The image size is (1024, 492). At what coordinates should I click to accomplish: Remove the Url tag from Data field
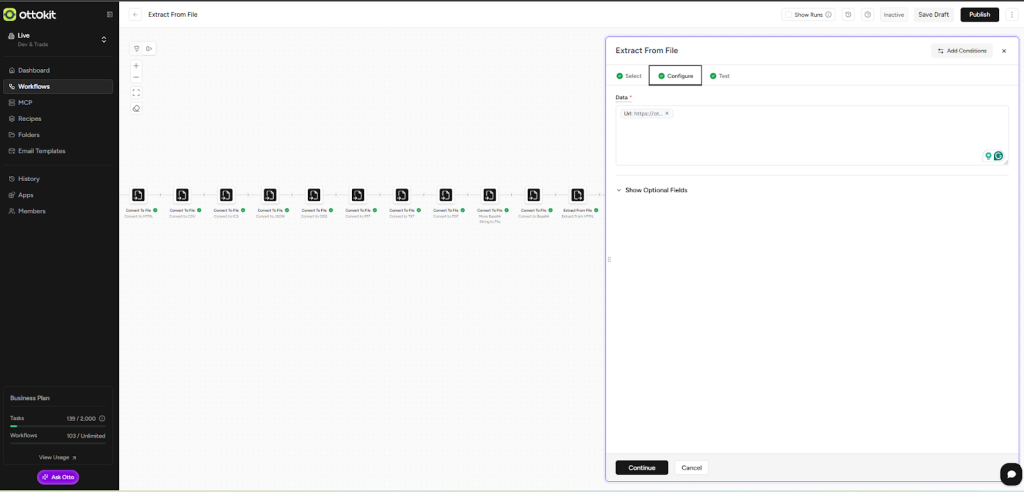coord(667,113)
